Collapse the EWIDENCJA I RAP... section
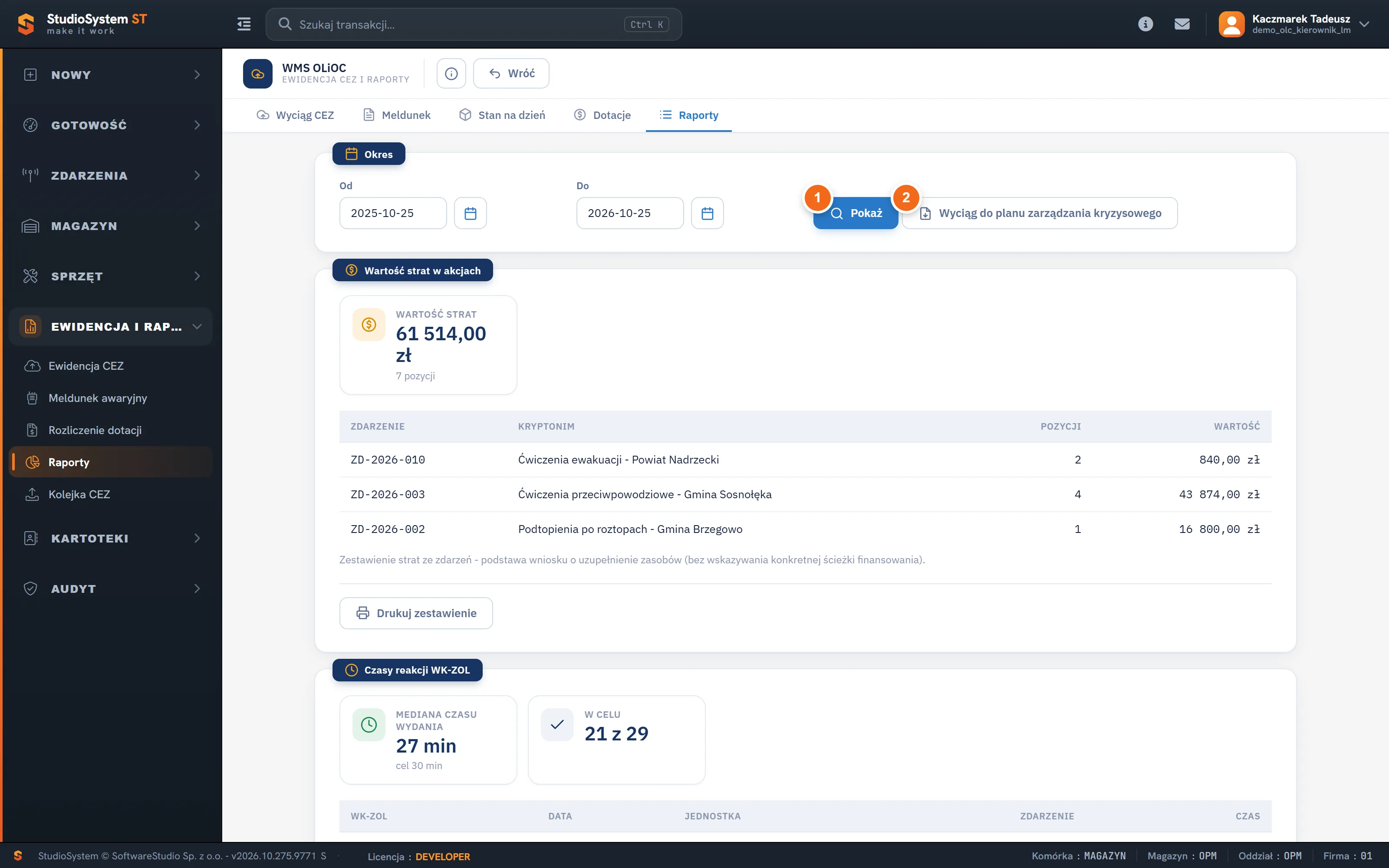Image resolution: width=1389 pixels, height=868 pixels. 111,327
